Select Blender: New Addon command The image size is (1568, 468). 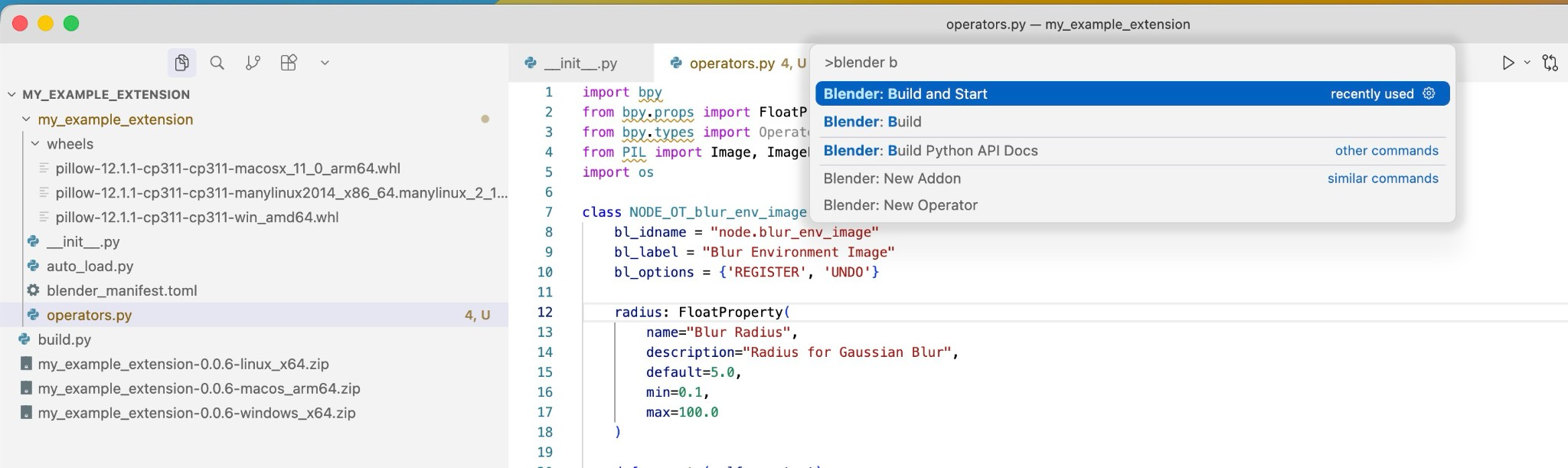(x=1132, y=178)
